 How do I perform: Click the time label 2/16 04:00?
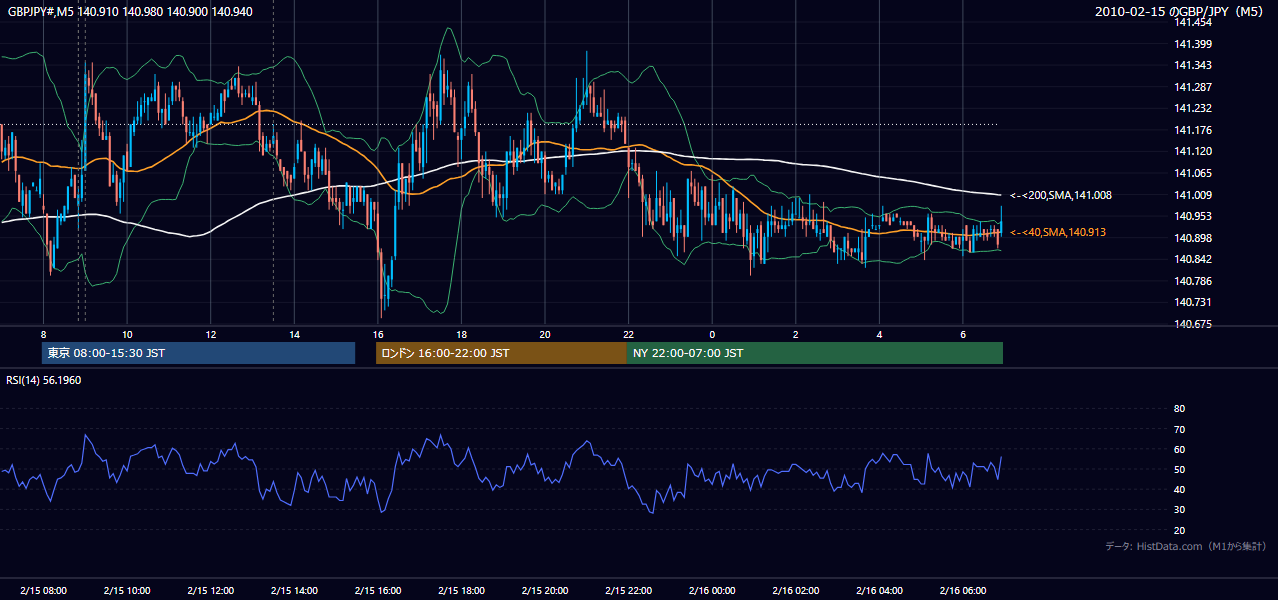(879, 590)
